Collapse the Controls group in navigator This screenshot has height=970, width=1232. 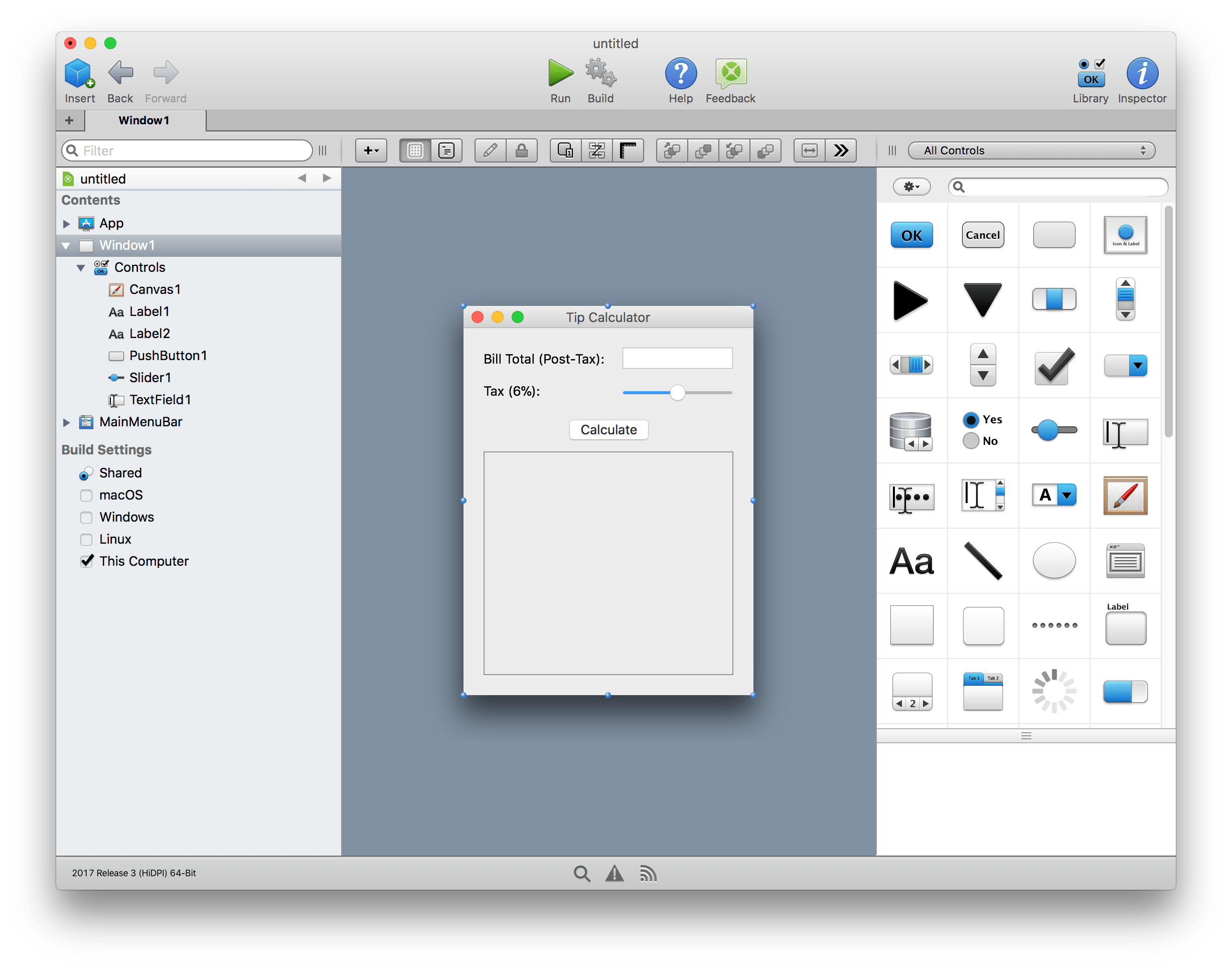81,267
